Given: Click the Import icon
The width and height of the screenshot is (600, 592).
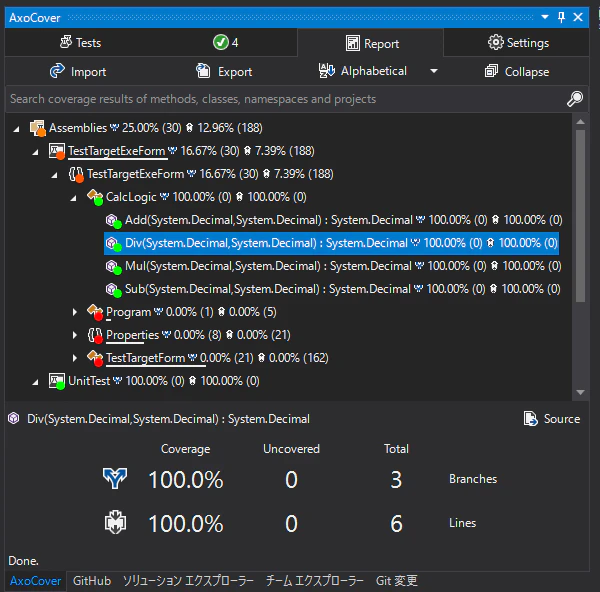Looking at the screenshot, I should pos(57,71).
